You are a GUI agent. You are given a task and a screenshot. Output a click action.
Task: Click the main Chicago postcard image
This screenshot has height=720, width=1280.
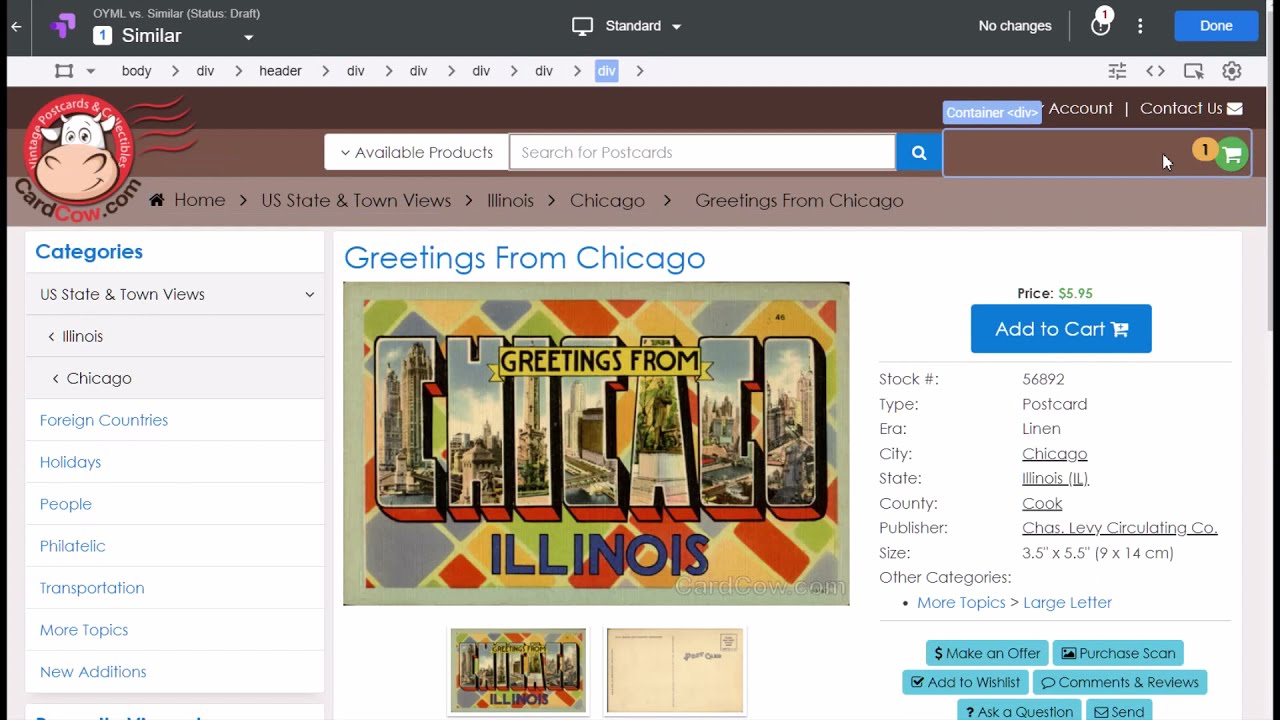596,444
